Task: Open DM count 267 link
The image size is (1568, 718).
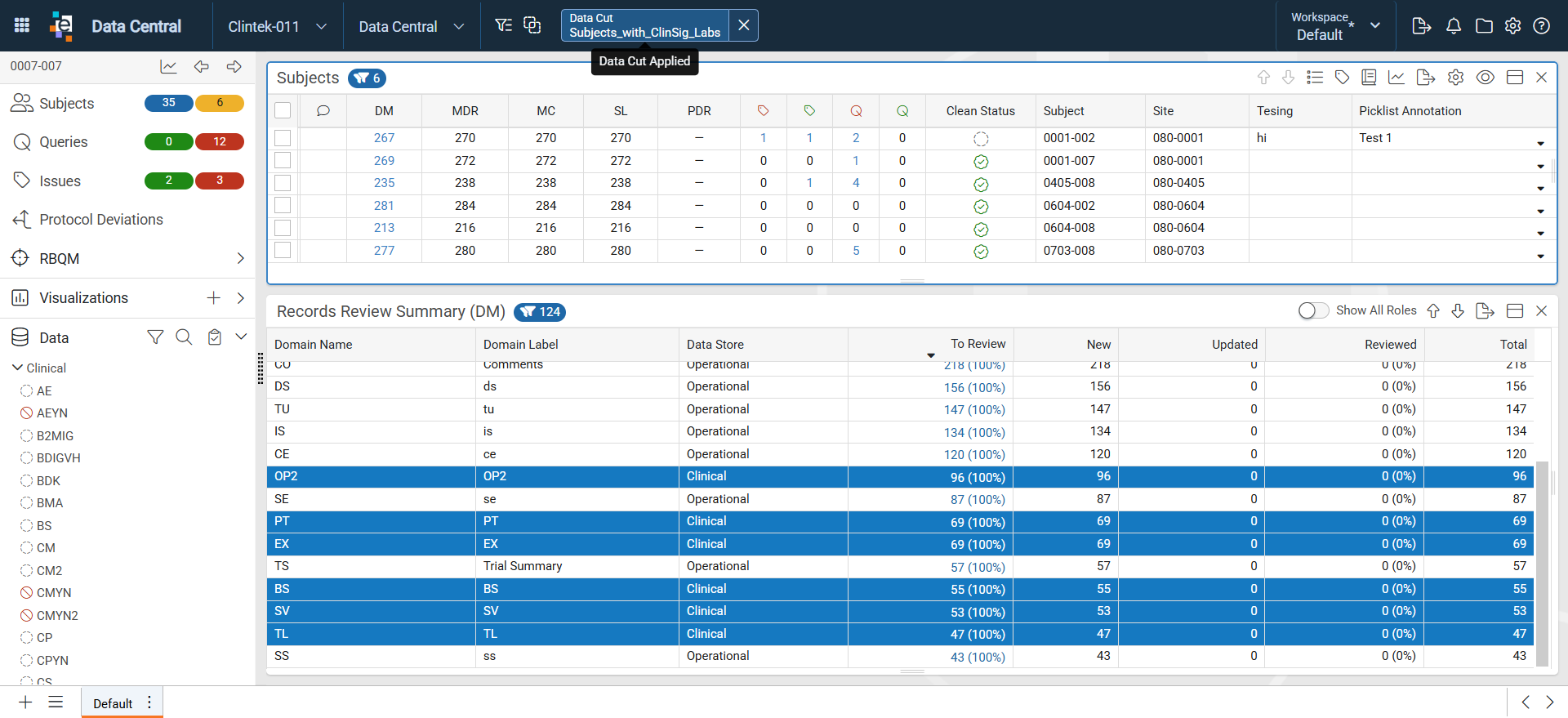Action: point(384,138)
